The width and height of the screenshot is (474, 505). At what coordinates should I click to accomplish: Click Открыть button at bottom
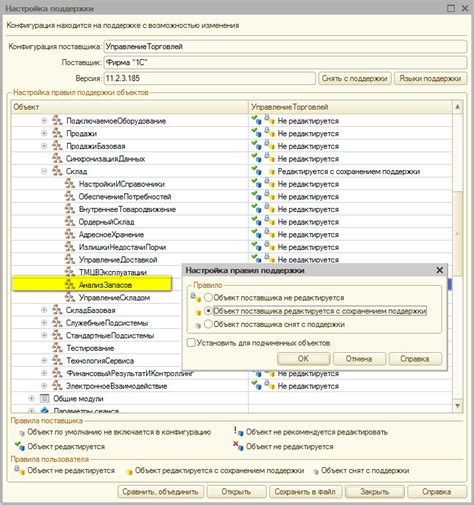236,492
